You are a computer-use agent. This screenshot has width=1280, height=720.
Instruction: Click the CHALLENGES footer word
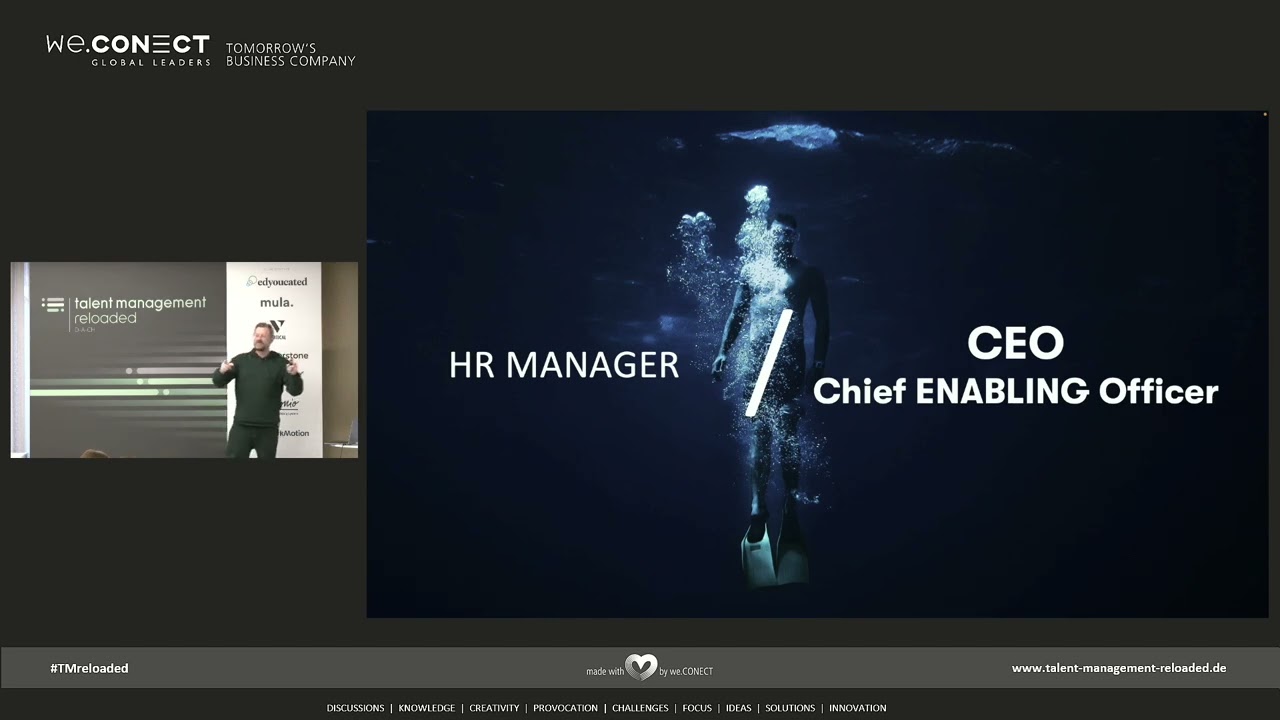point(640,708)
